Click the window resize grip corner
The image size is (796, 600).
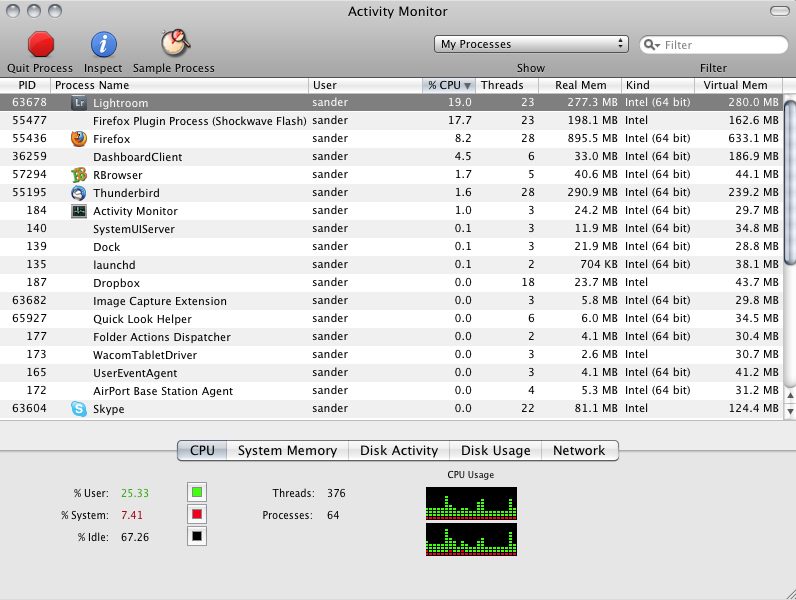789,593
